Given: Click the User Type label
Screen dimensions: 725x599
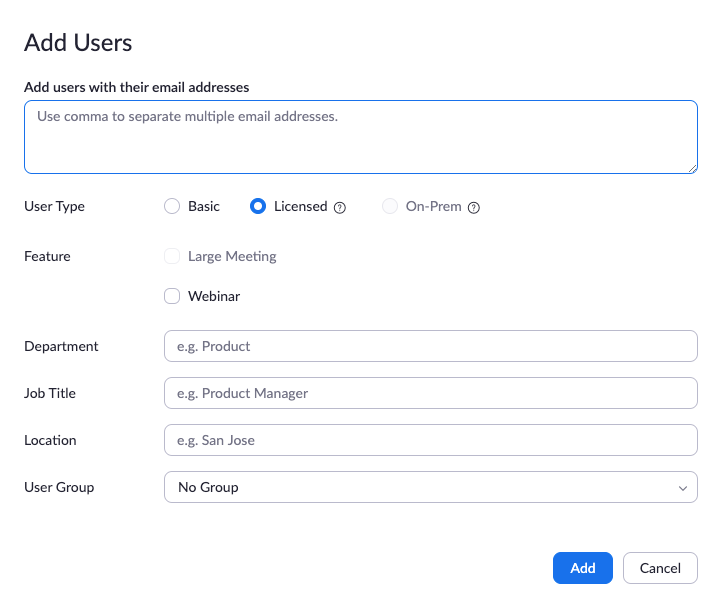Looking at the screenshot, I should pyautogui.click(x=54, y=206).
